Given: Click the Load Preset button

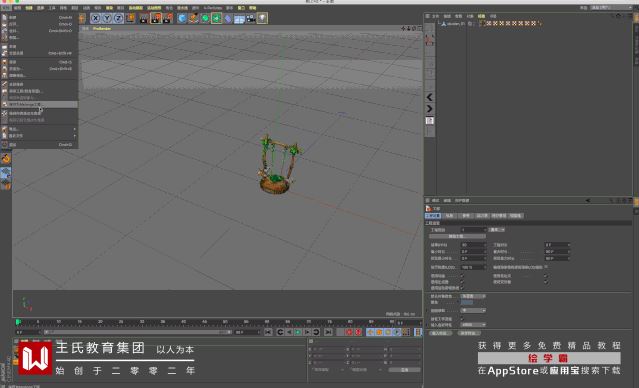Looking at the screenshot, I should click(440, 333).
